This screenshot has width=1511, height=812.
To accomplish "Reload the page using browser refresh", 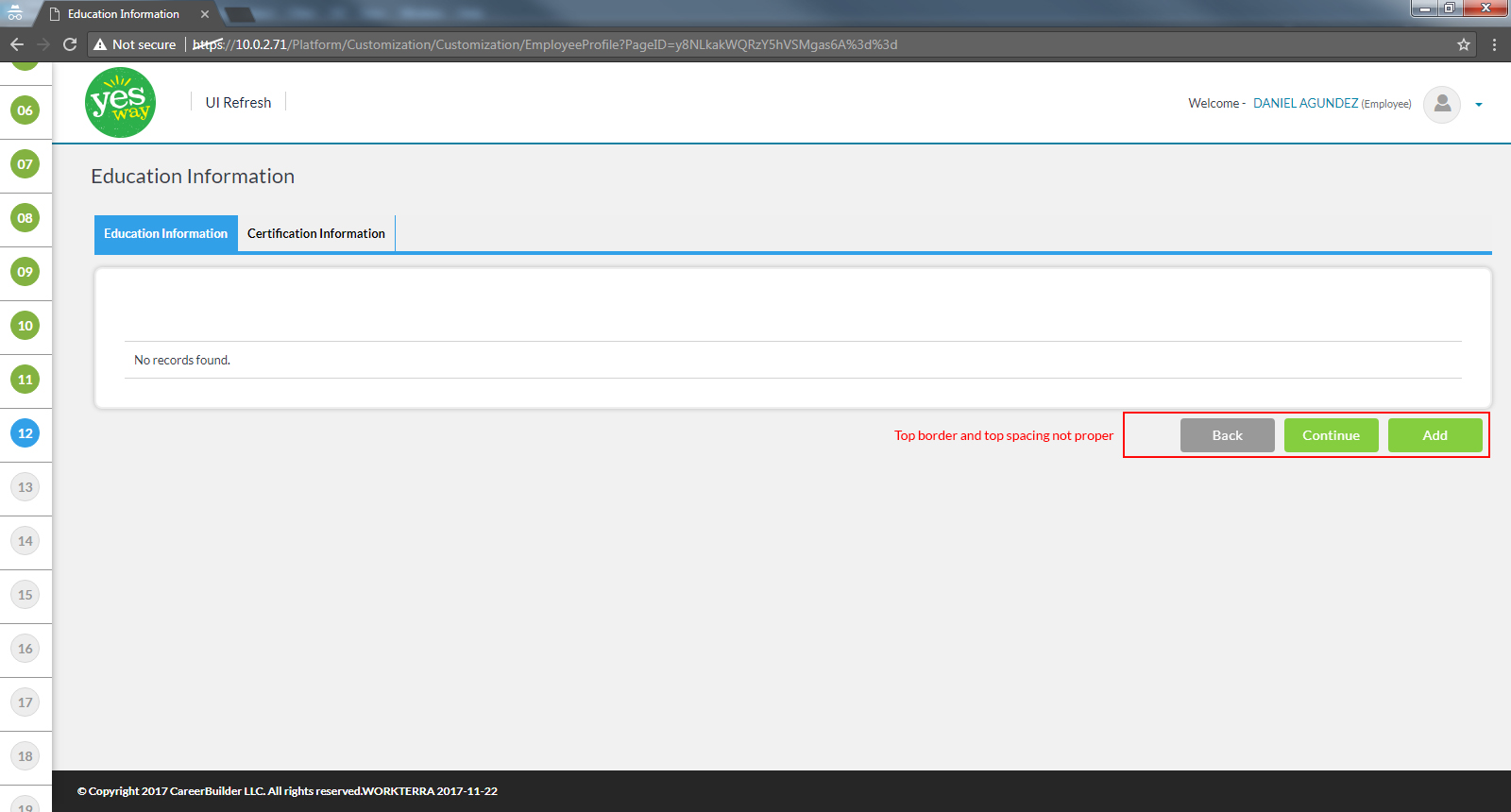I will [x=70, y=44].
